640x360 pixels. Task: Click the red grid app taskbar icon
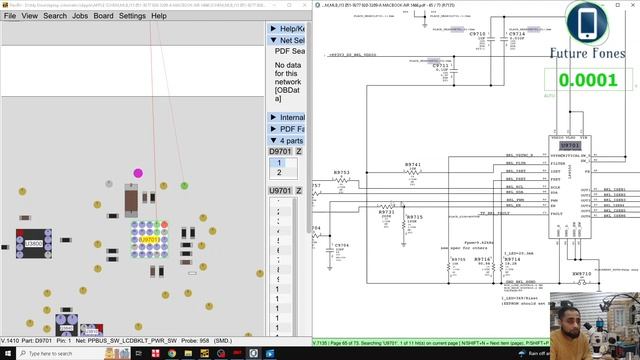click(x=156, y=353)
